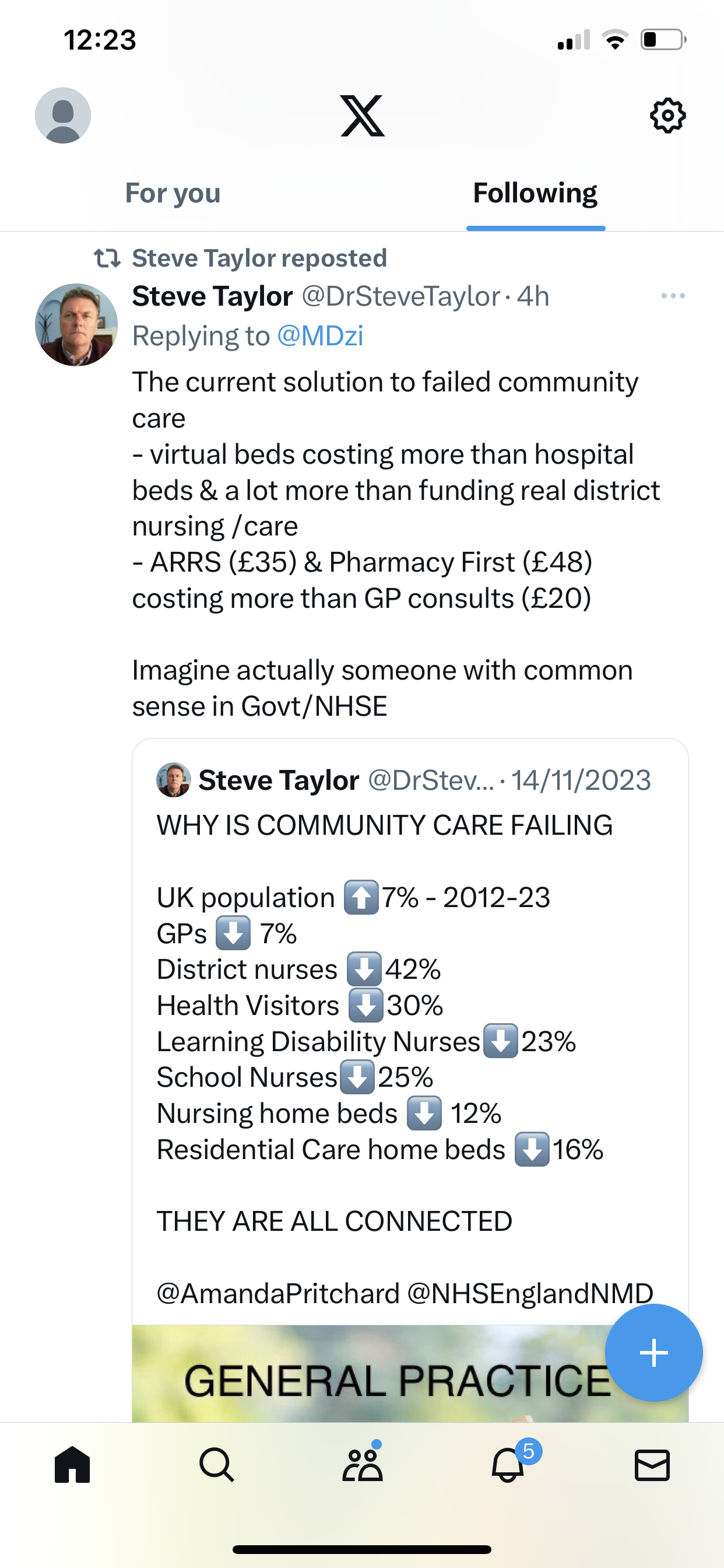This screenshot has height=1568, width=724.
Task: Tap Steve Taylor's profile picture on the post
Action: [76, 324]
